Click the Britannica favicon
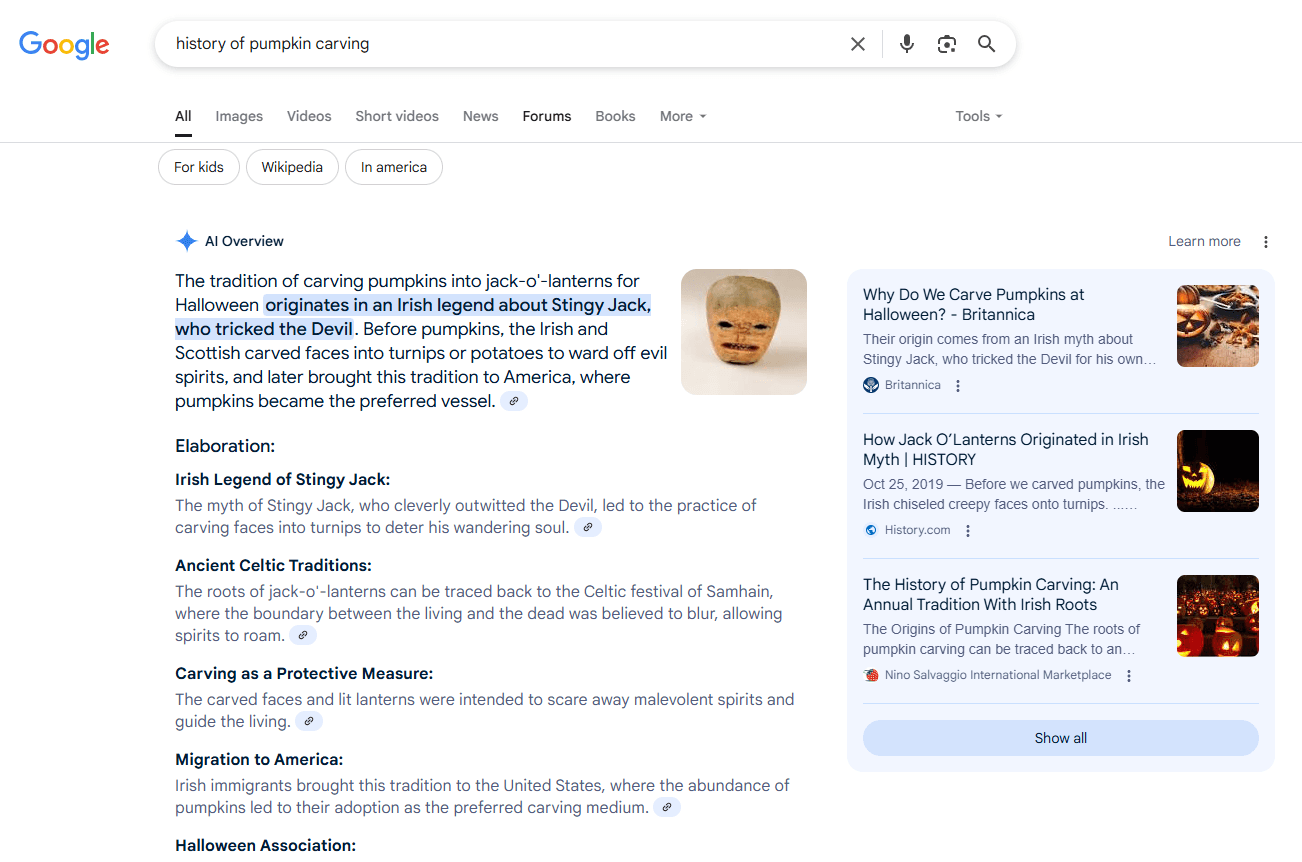The height and width of the screenshot is (862, 1302). pyautogui.click(x=871, y=385)
